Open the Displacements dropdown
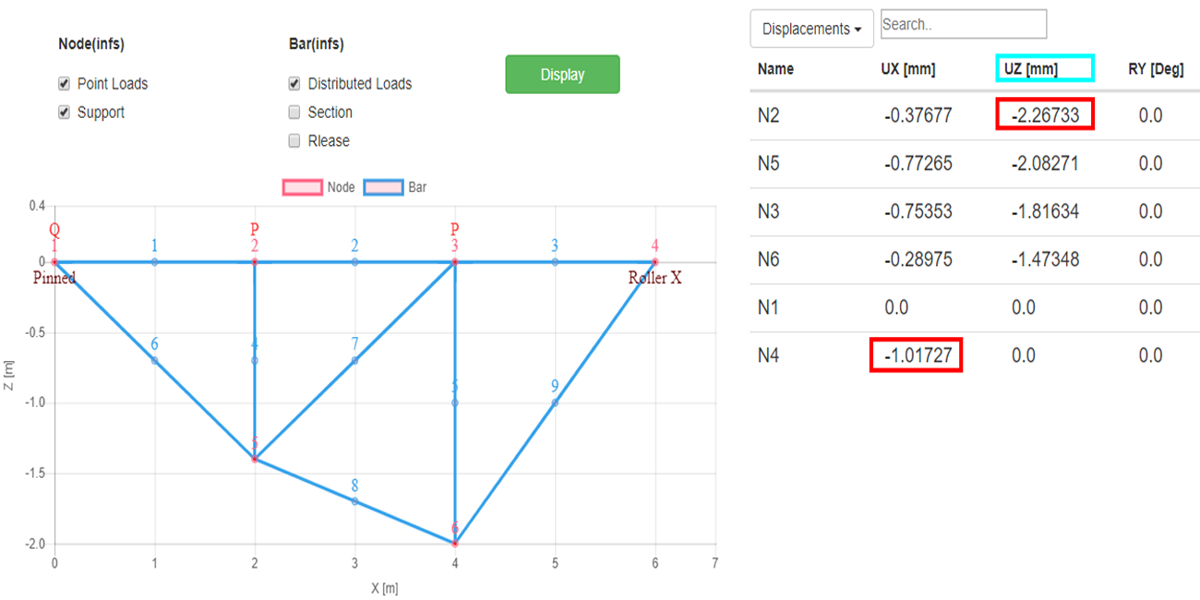The width and height of the screenshot is (1200, 600). (812, 29)
